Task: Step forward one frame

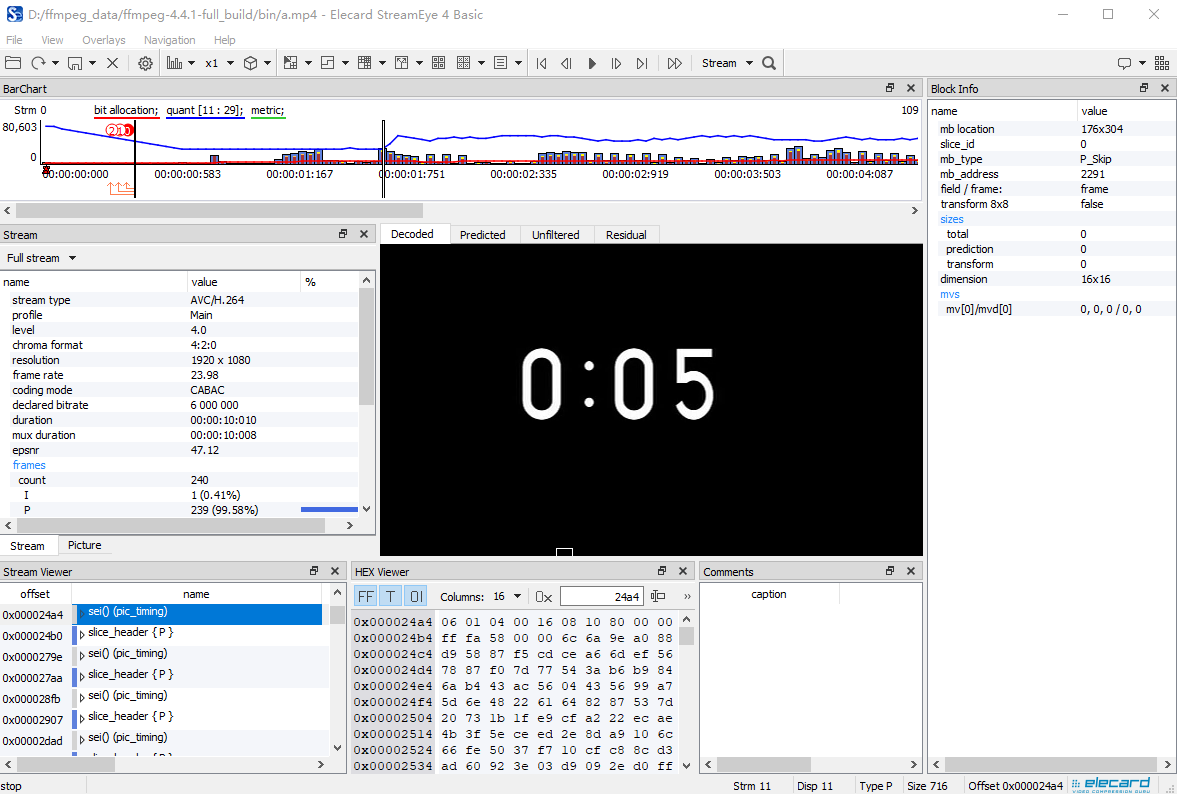Action: 616,63
